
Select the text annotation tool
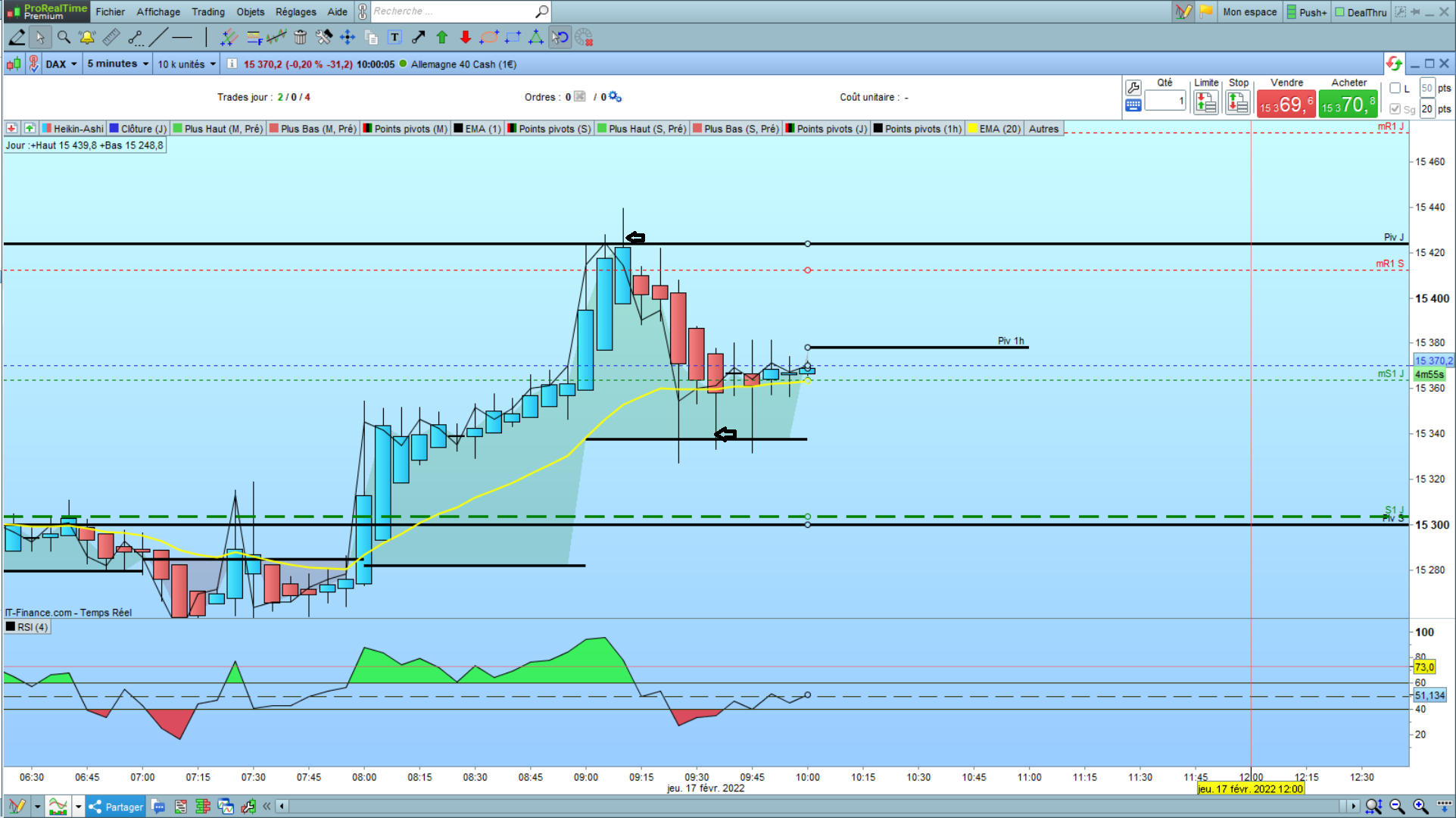[394, 37]
